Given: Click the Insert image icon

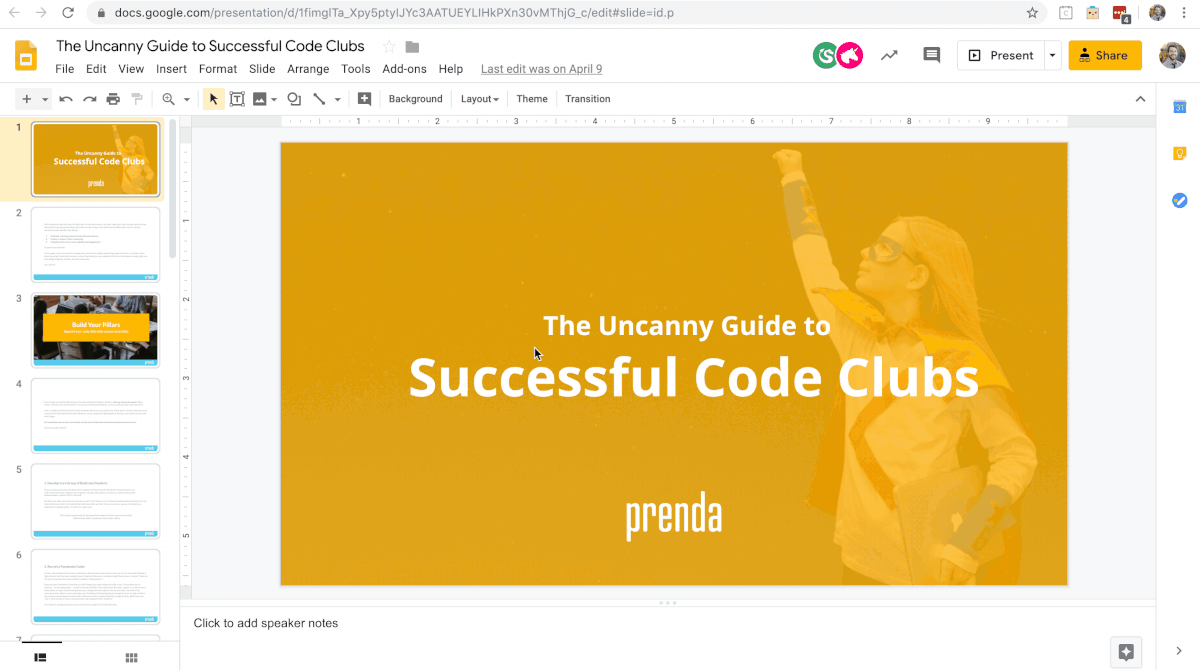Looking at the screenshot, I should [260, 99].
